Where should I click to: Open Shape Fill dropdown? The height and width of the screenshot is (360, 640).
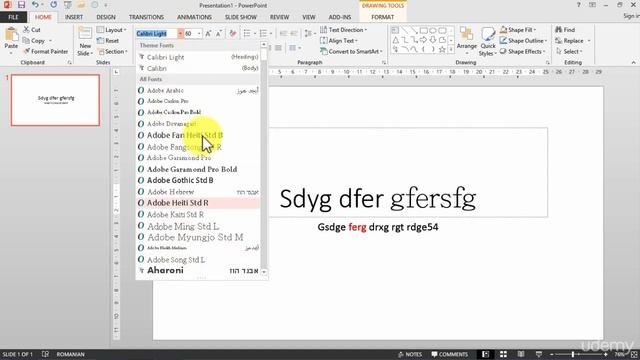tap(518, 30)
